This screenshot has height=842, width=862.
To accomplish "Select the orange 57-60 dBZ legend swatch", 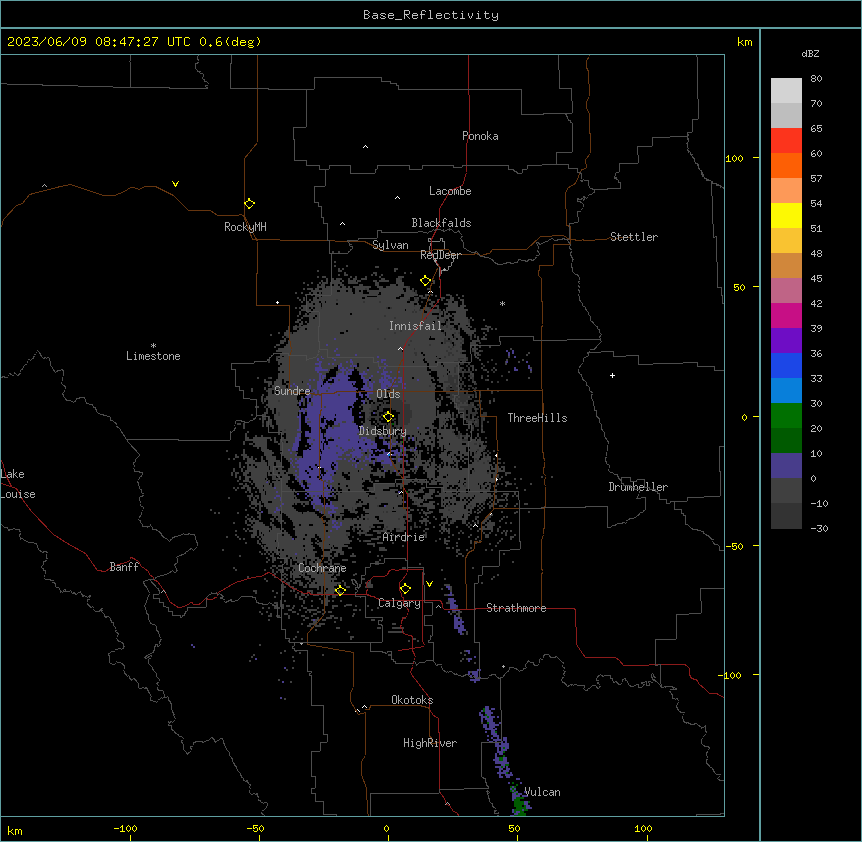I will click(x=786, y=165).
